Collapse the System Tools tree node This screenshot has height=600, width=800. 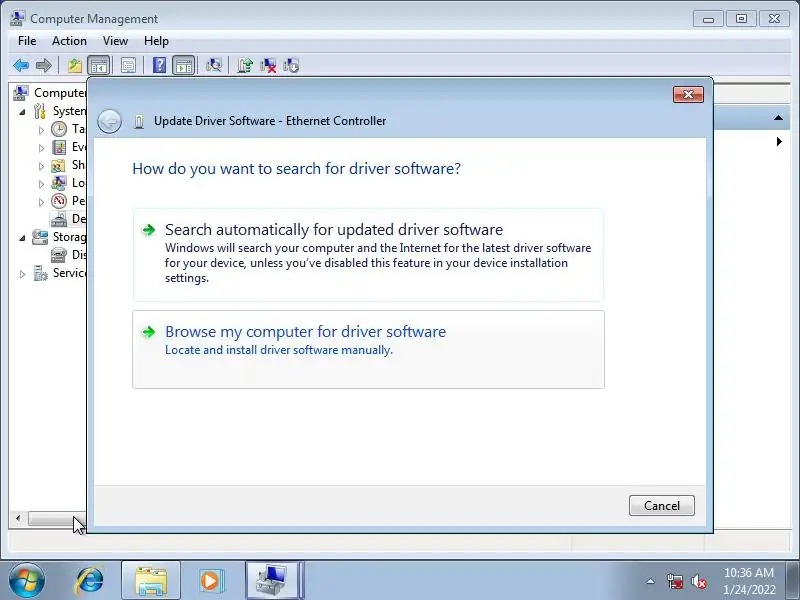(22, 112)
